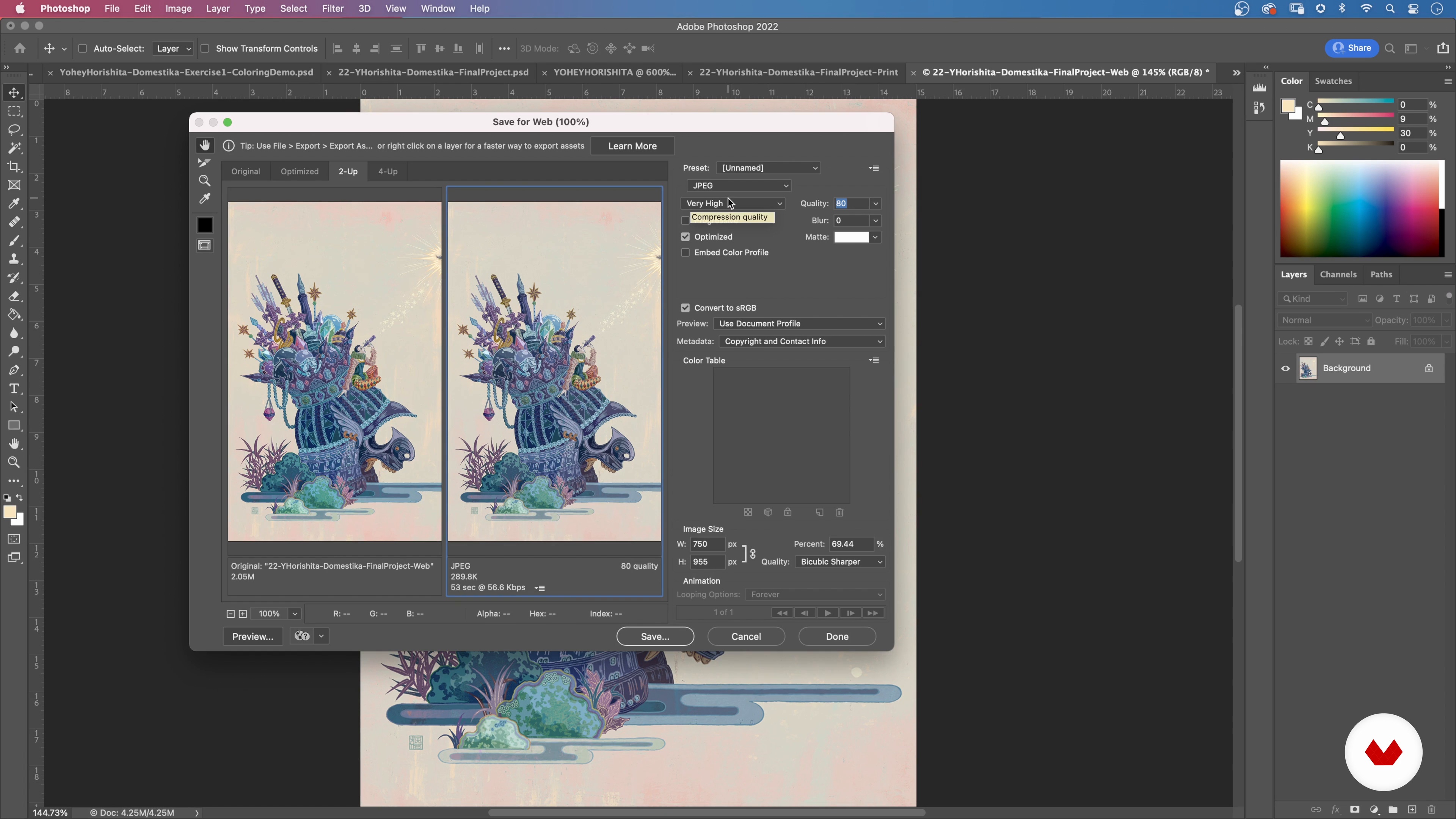The image size is (1456, 819).
Task: Open the Color Table palette menu
Action: pyautogui.click(x=874, y=360)
